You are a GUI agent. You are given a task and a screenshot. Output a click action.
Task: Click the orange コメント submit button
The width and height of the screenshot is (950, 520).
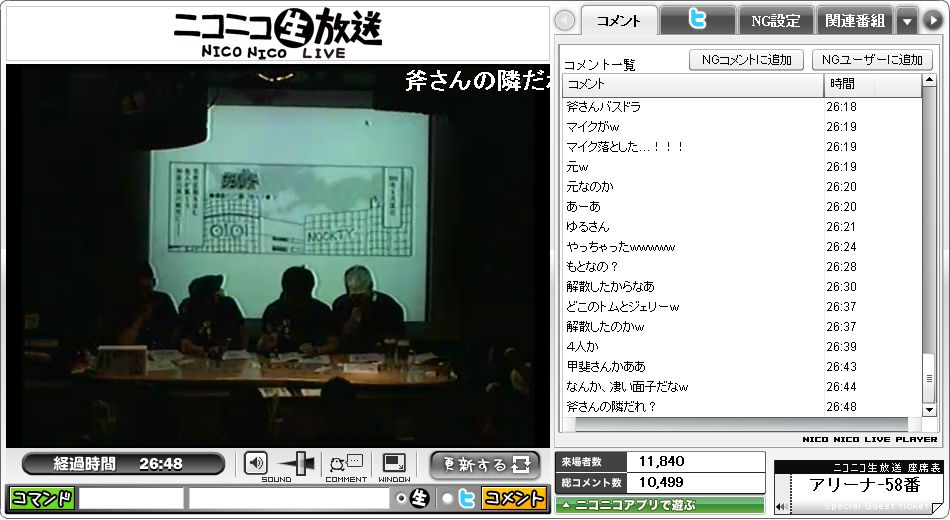[513, 498]
